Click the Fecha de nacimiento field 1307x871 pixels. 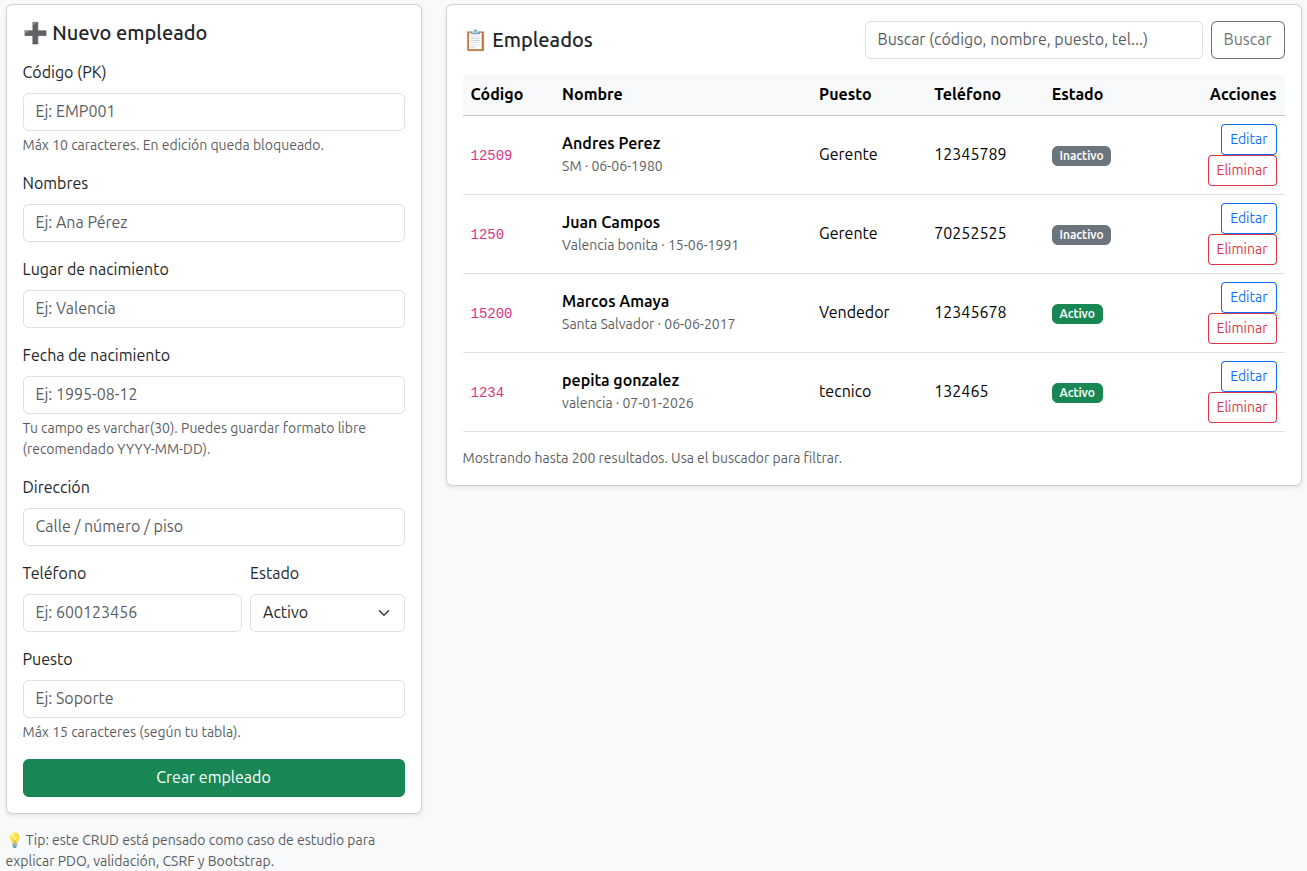(213, 395)
